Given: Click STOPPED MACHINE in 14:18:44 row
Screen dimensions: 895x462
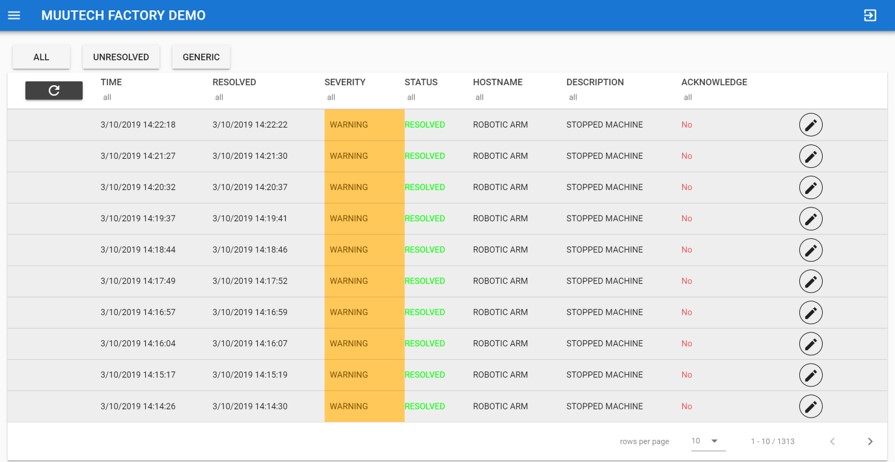Looking at the screenshot, I should tap(604, 250).
